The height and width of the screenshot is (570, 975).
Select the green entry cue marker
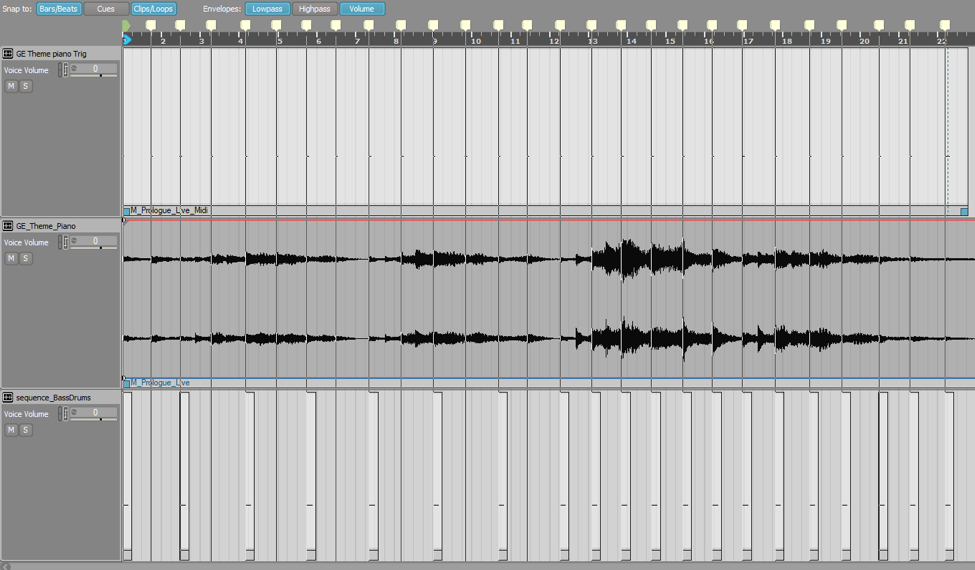click(126, 25)
